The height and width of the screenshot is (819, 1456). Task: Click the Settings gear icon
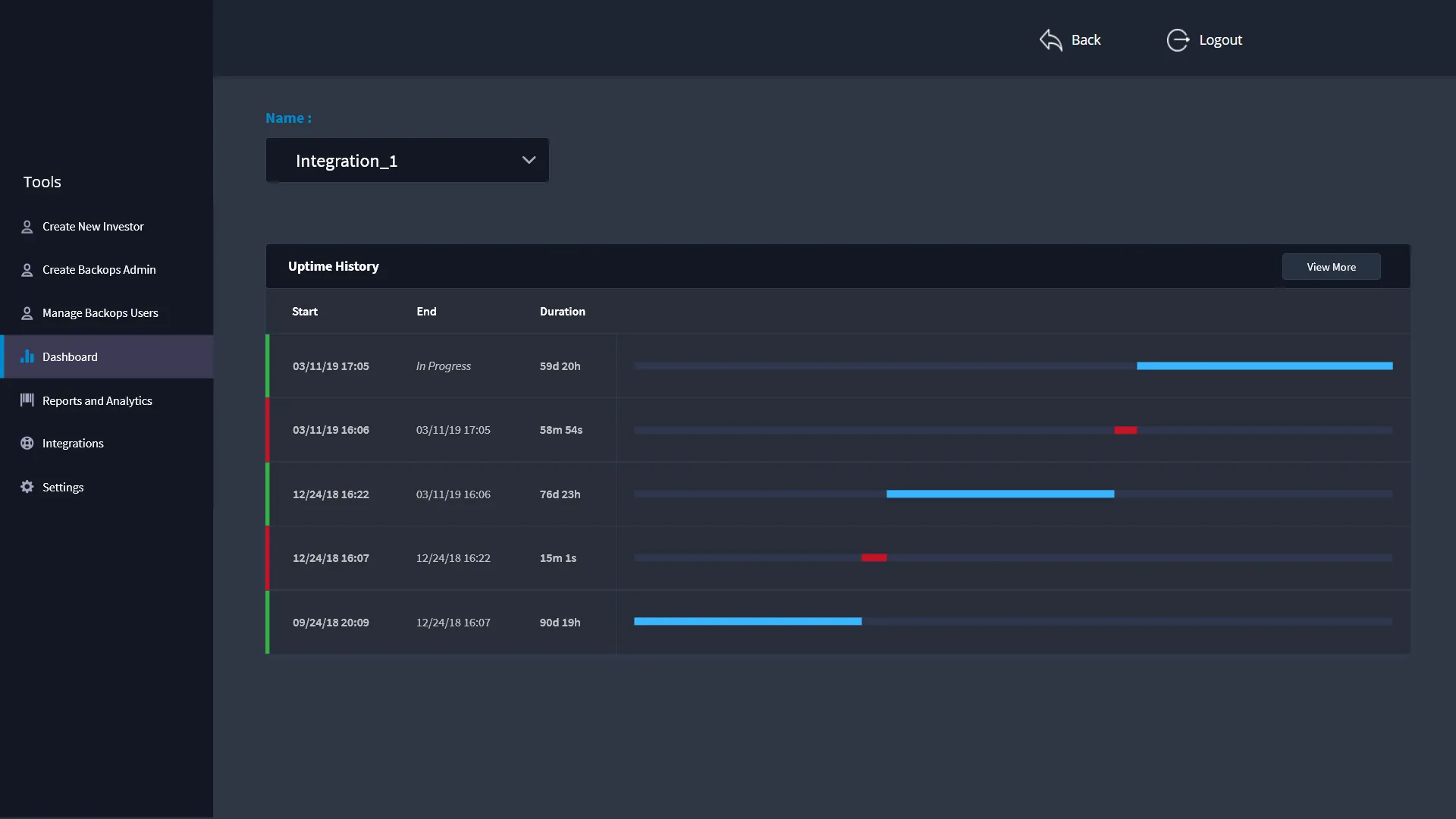(x=27, y=487)
